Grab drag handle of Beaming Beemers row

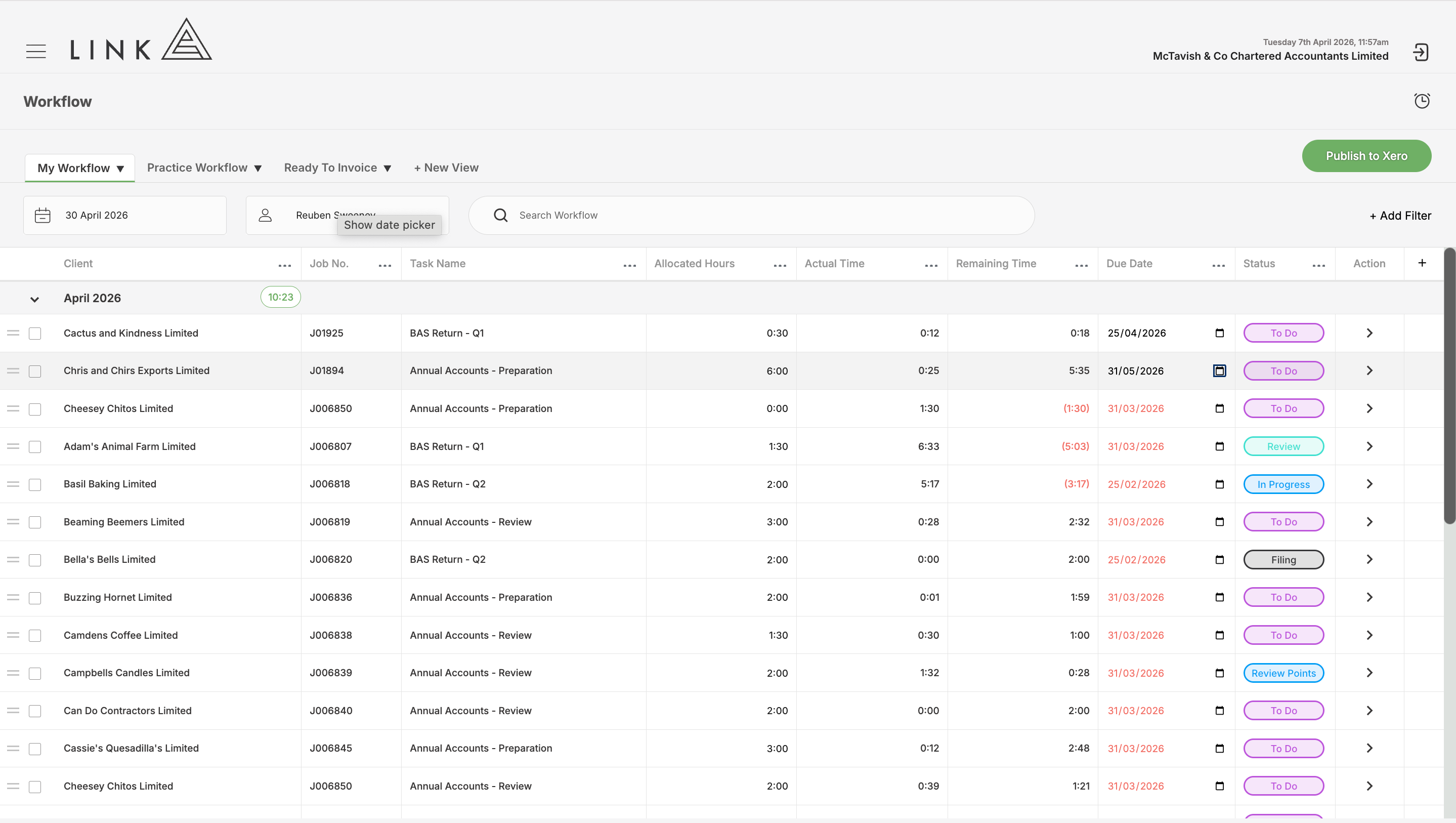[x=13, y=521]
